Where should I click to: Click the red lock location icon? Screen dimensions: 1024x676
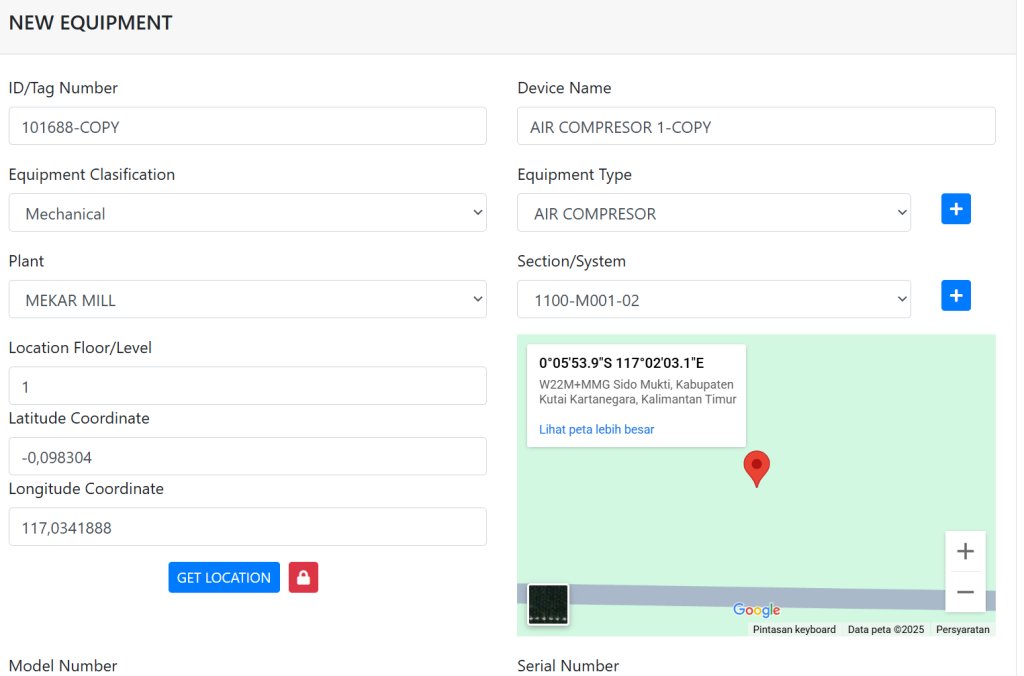(x=303, y=577)
